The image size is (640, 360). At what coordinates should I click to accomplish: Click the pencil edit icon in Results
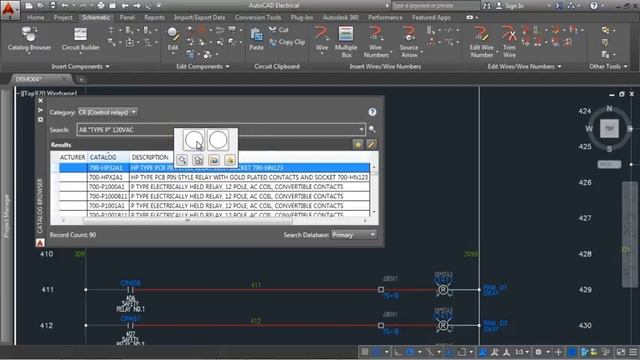(x=371, y=144)
